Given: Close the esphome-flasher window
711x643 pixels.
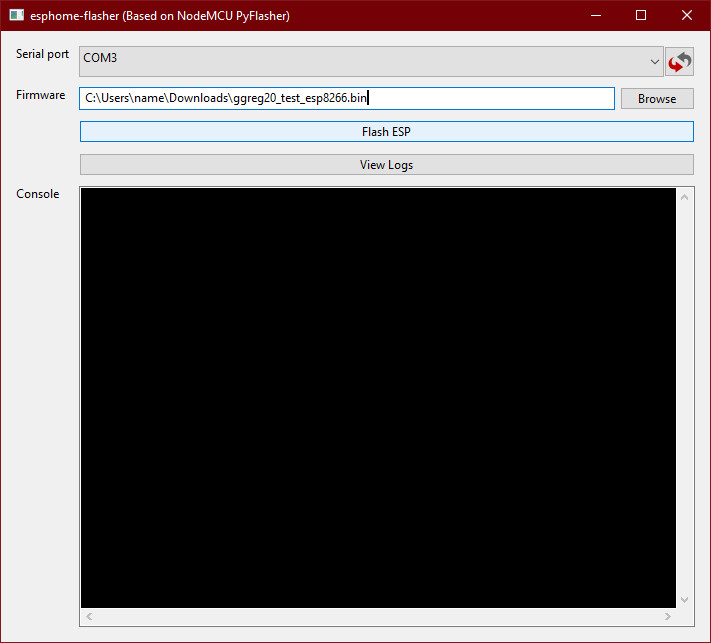Looking at the screenshot, I should (687, 15).
